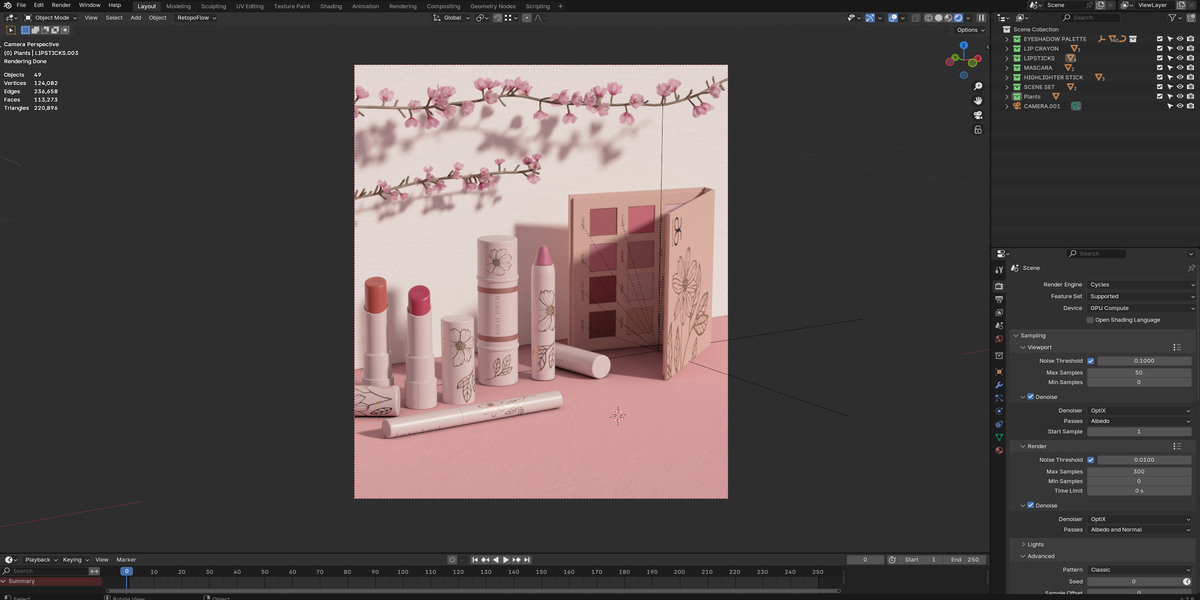Open the Render menu
The height and width of the screenshot is (600, 1200).
61,5
